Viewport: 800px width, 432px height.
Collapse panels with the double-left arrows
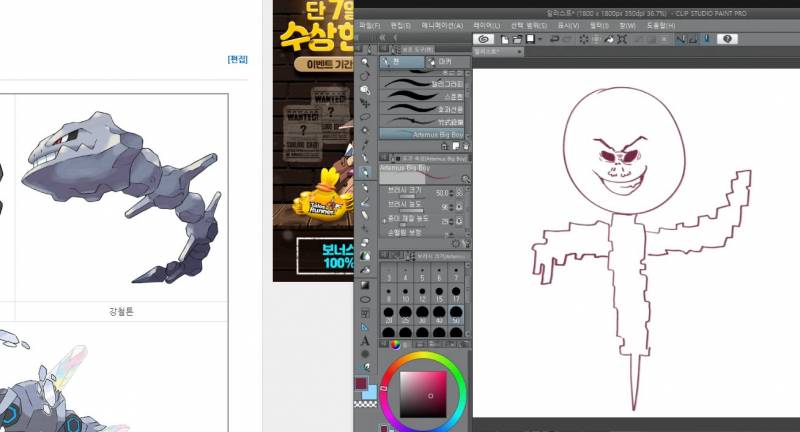[382, 38]
